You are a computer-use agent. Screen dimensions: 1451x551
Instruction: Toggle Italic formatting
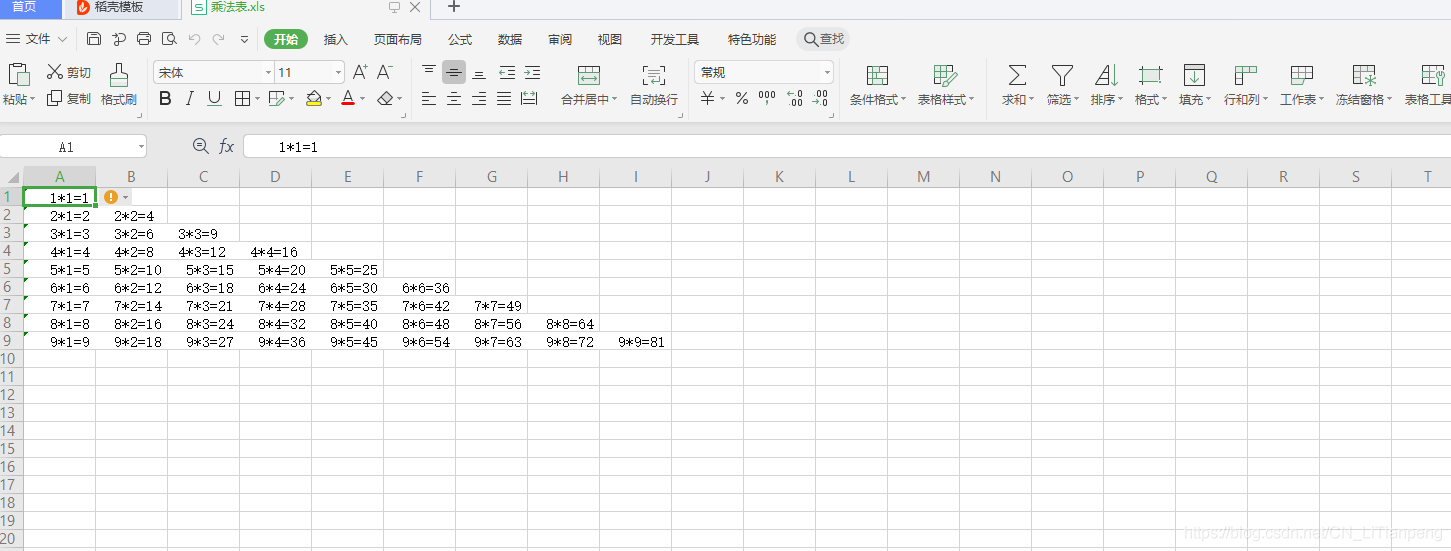pos(190,98)
